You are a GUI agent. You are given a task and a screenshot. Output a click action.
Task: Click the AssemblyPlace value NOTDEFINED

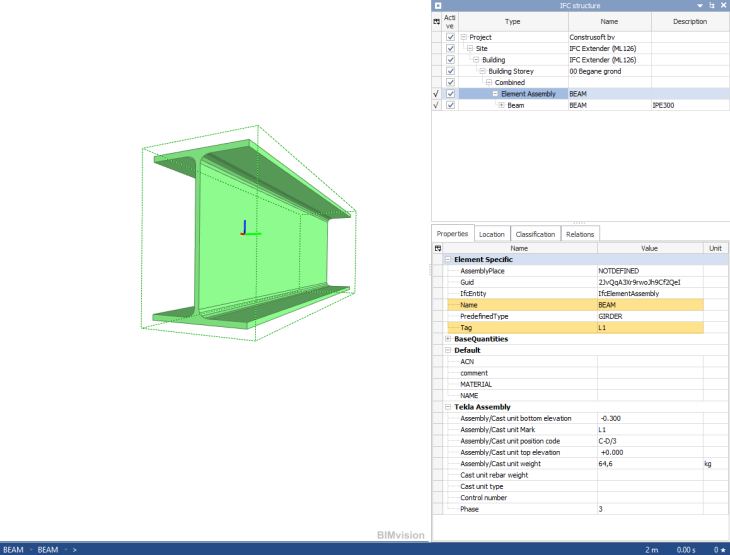(x=619, y=271)
